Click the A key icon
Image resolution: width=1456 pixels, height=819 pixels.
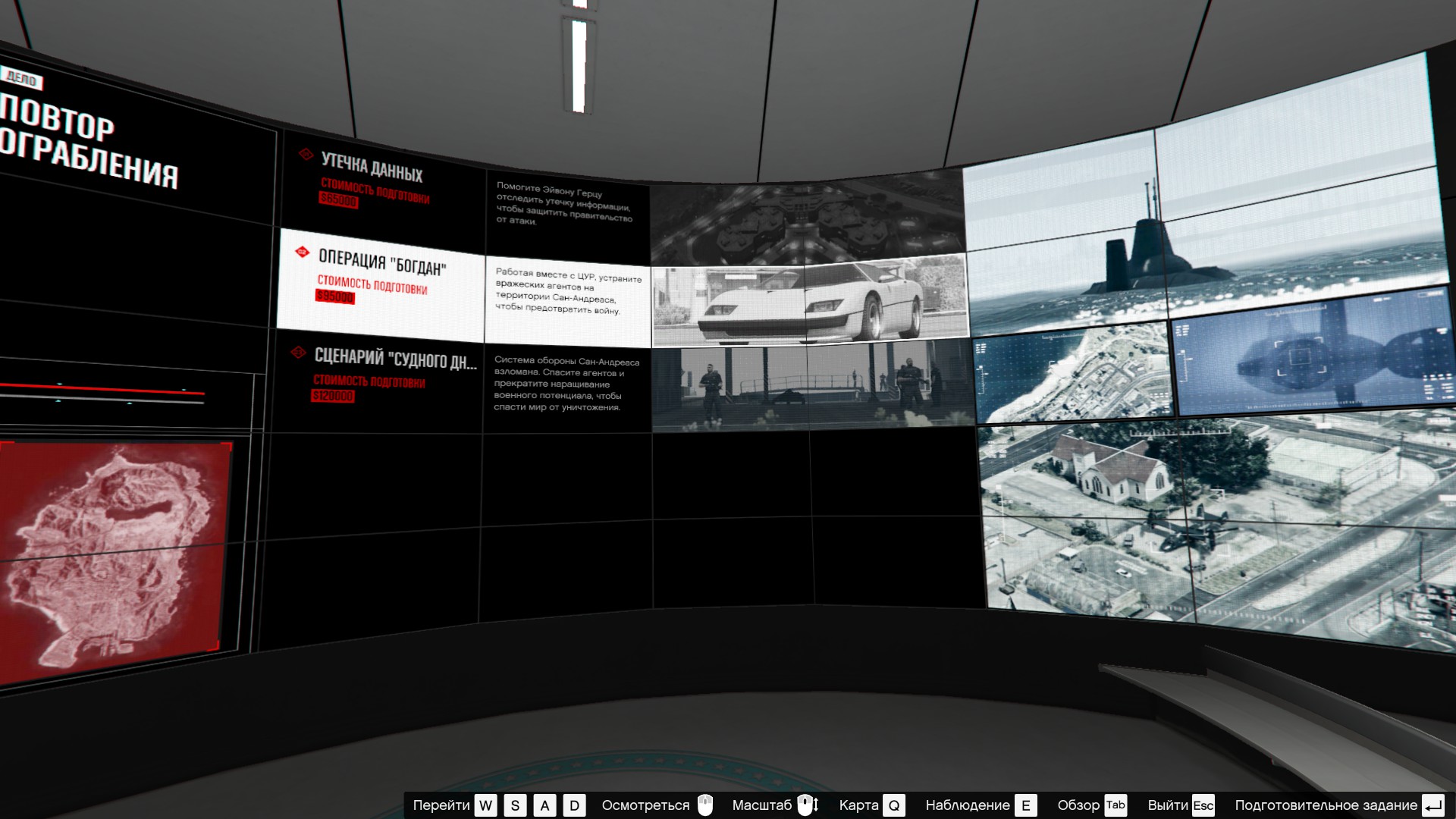click(544, 805)
